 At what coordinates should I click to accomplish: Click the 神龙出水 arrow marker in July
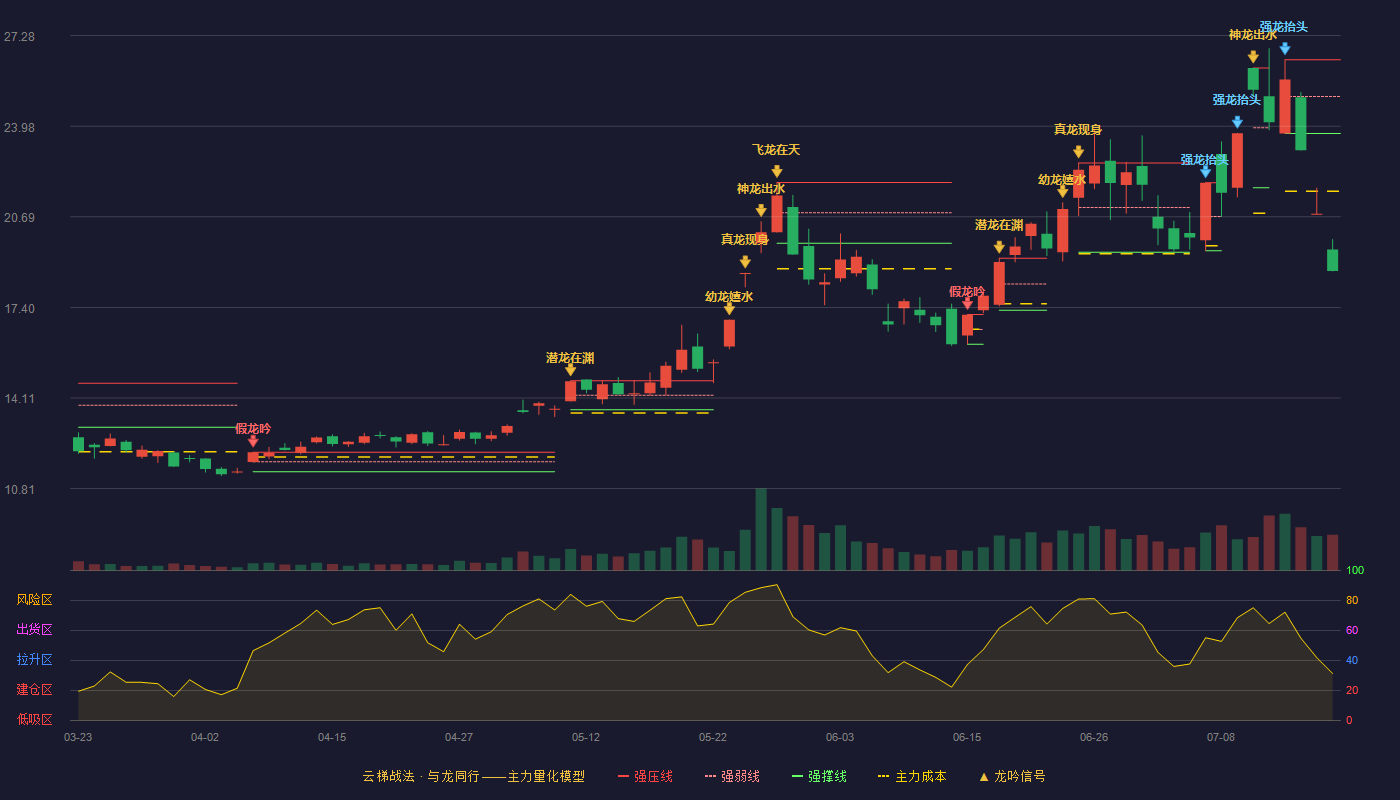1253,57
